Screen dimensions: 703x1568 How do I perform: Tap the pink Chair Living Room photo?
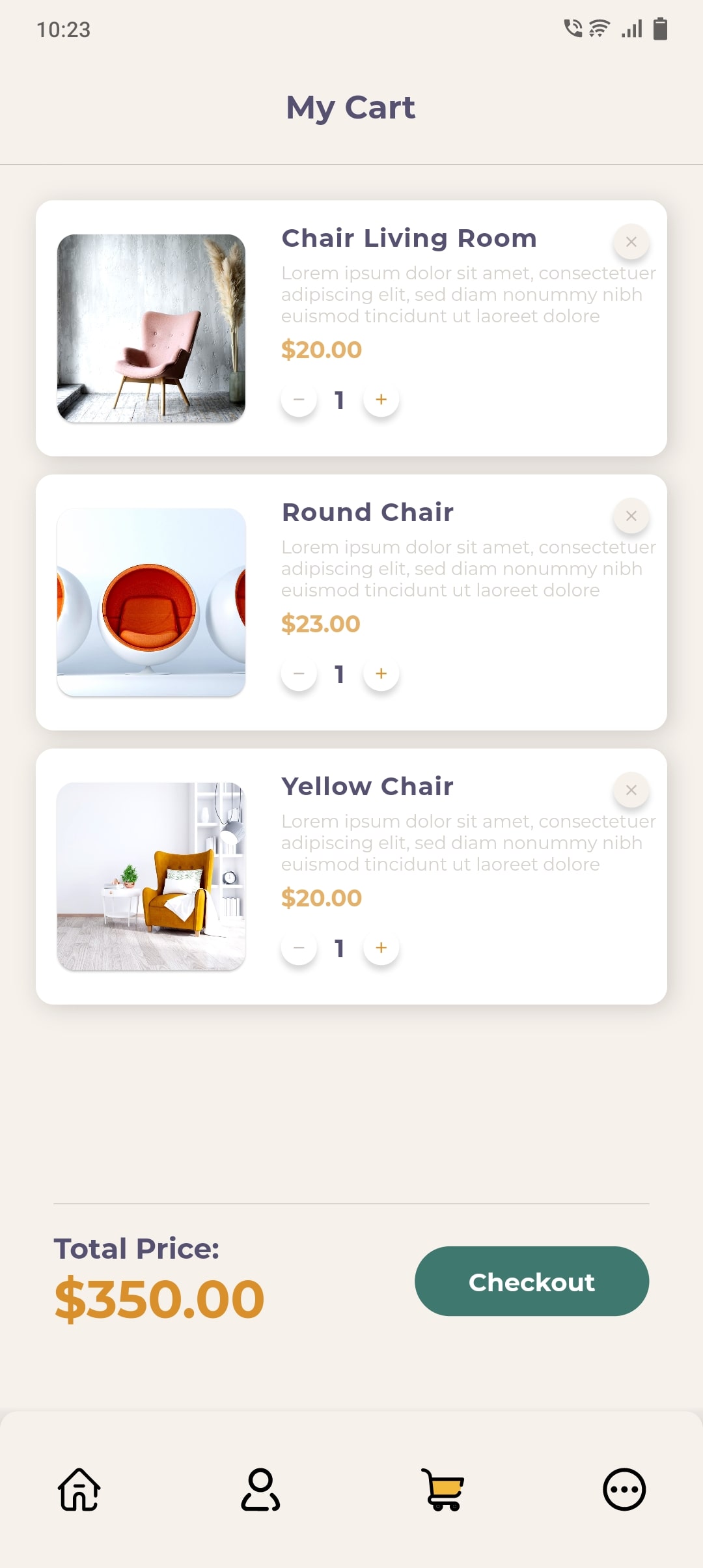pyautogui.click(x=151, y=328)
